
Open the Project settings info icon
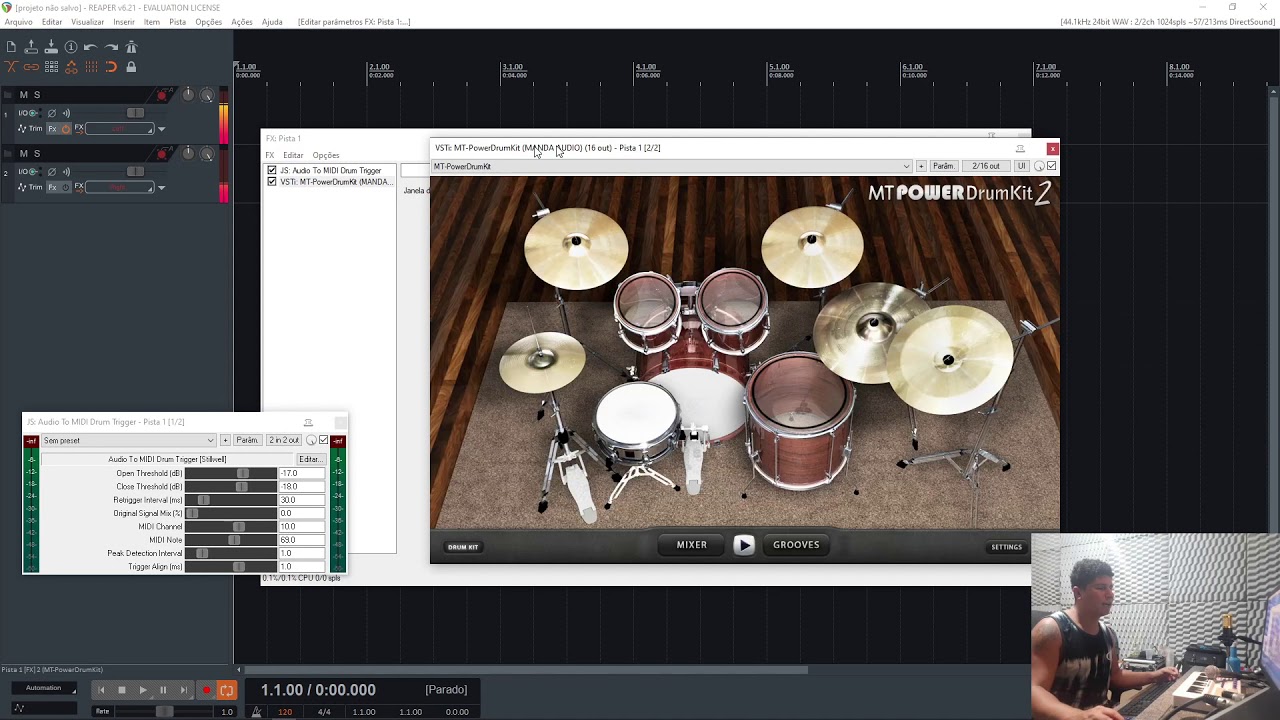tap(71, 47)
